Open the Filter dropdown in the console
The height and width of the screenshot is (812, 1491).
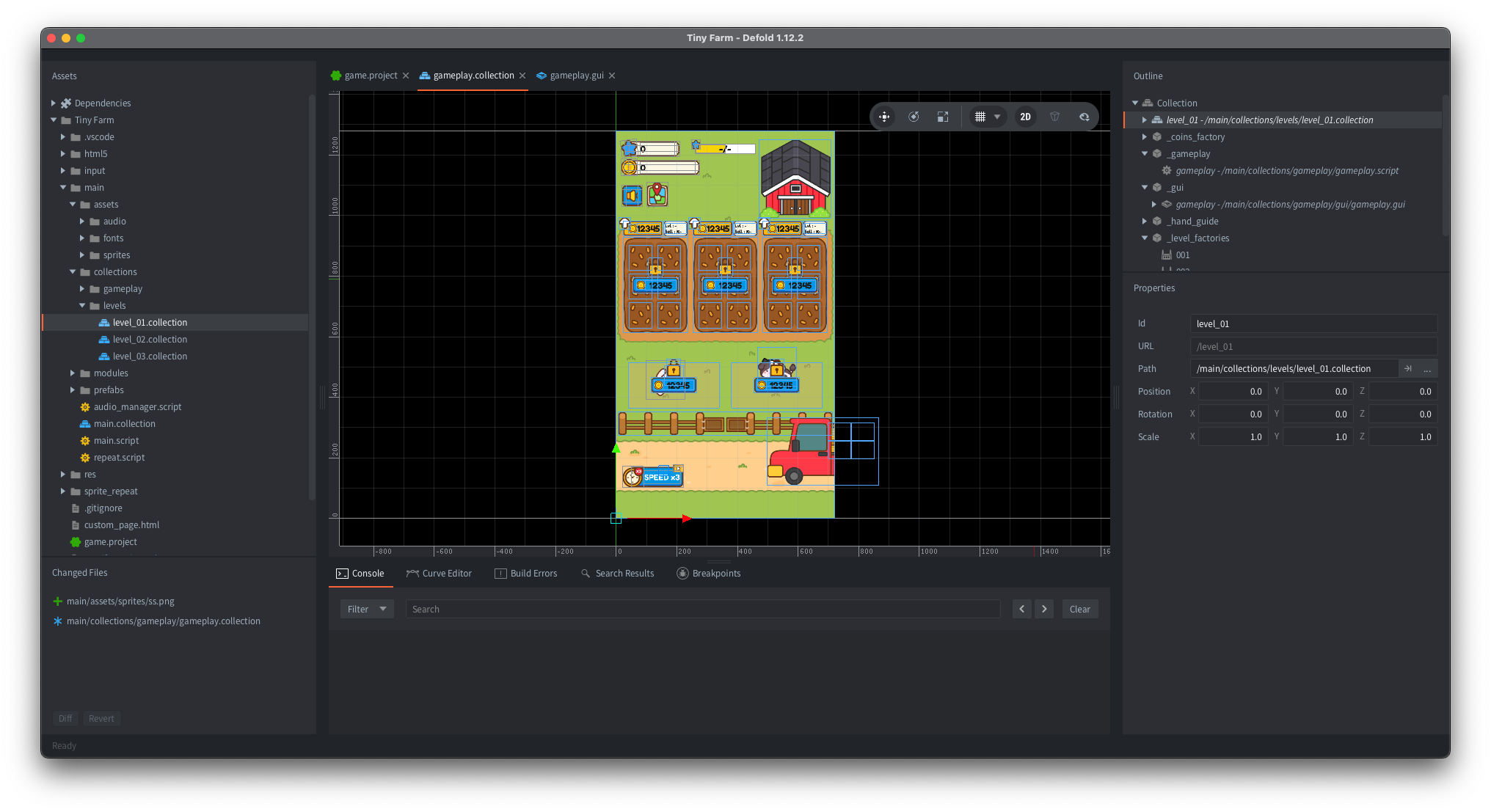(366, 608)
